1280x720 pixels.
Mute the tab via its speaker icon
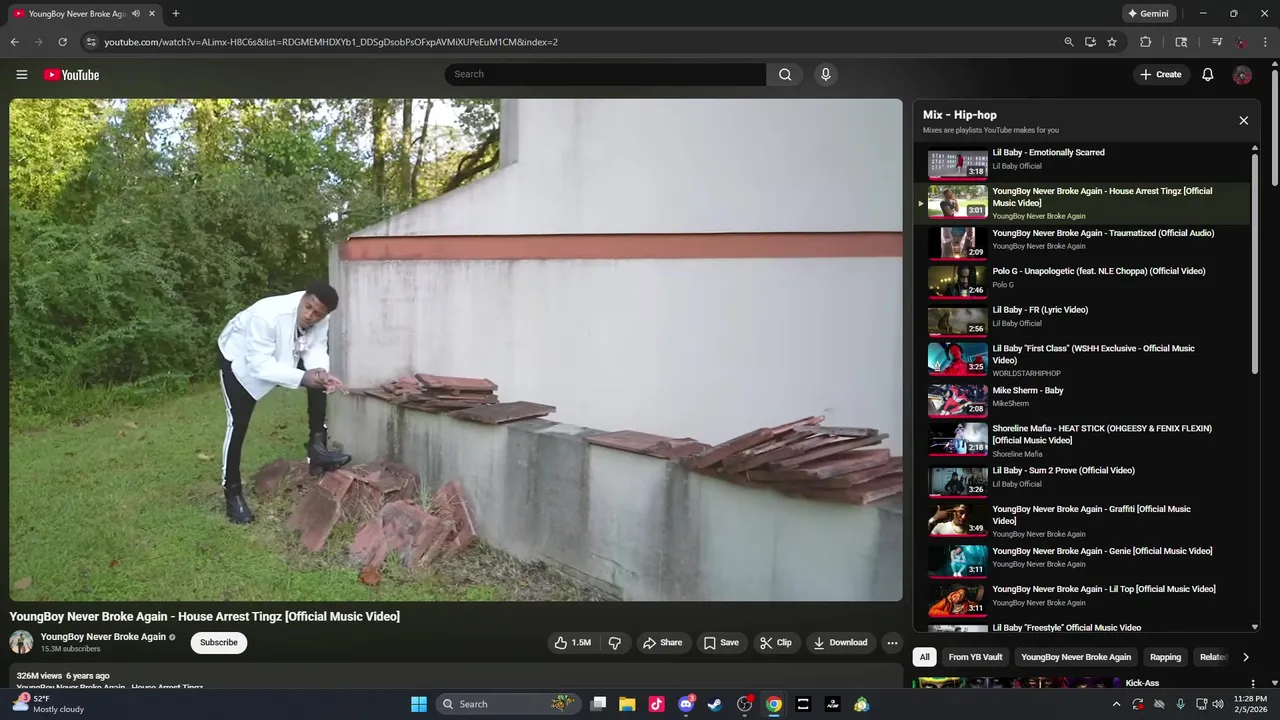click(x=136, y=14)
